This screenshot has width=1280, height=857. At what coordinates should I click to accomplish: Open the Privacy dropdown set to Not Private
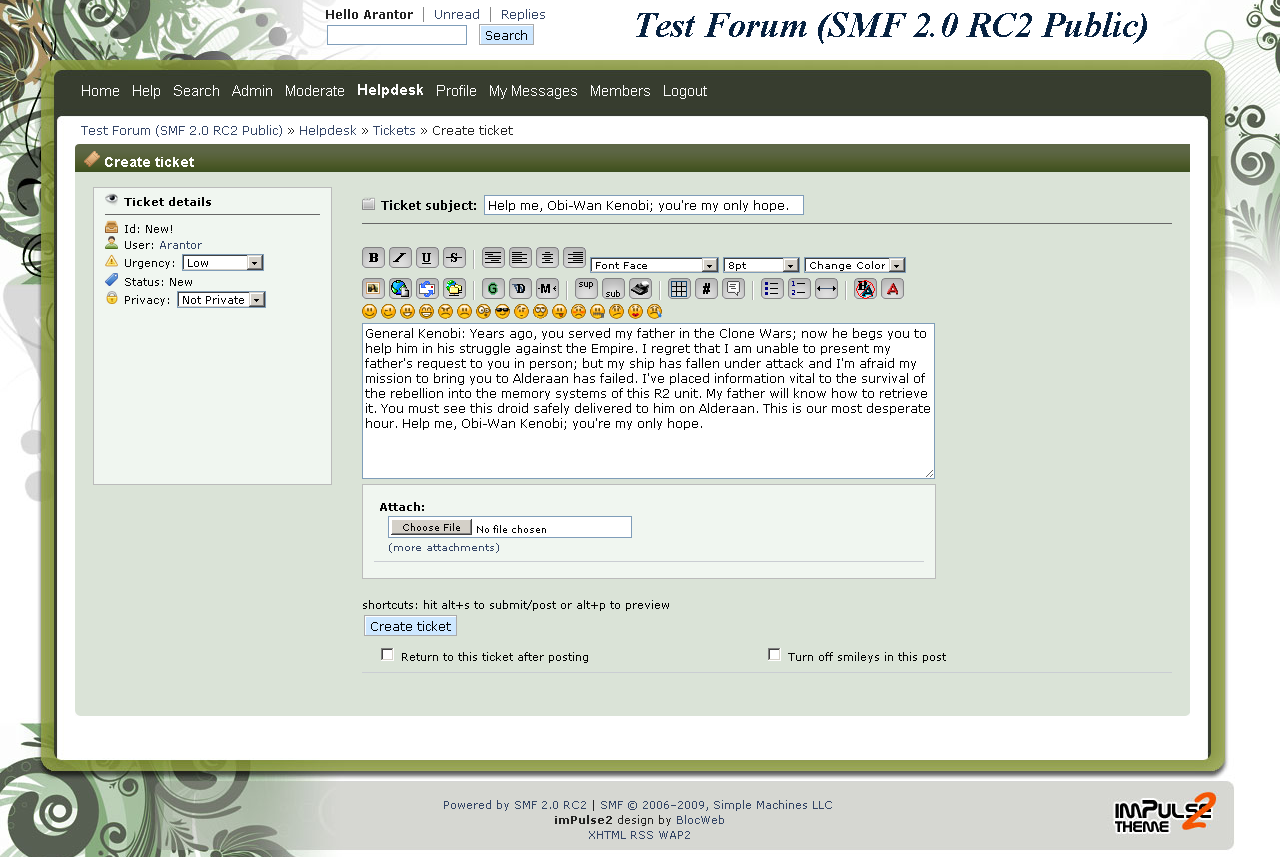pyautogui.click(x=221, y=300)
